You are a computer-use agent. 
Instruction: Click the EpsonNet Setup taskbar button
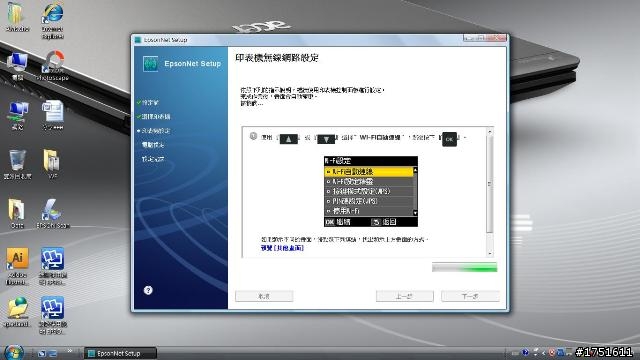coord(120,353)
